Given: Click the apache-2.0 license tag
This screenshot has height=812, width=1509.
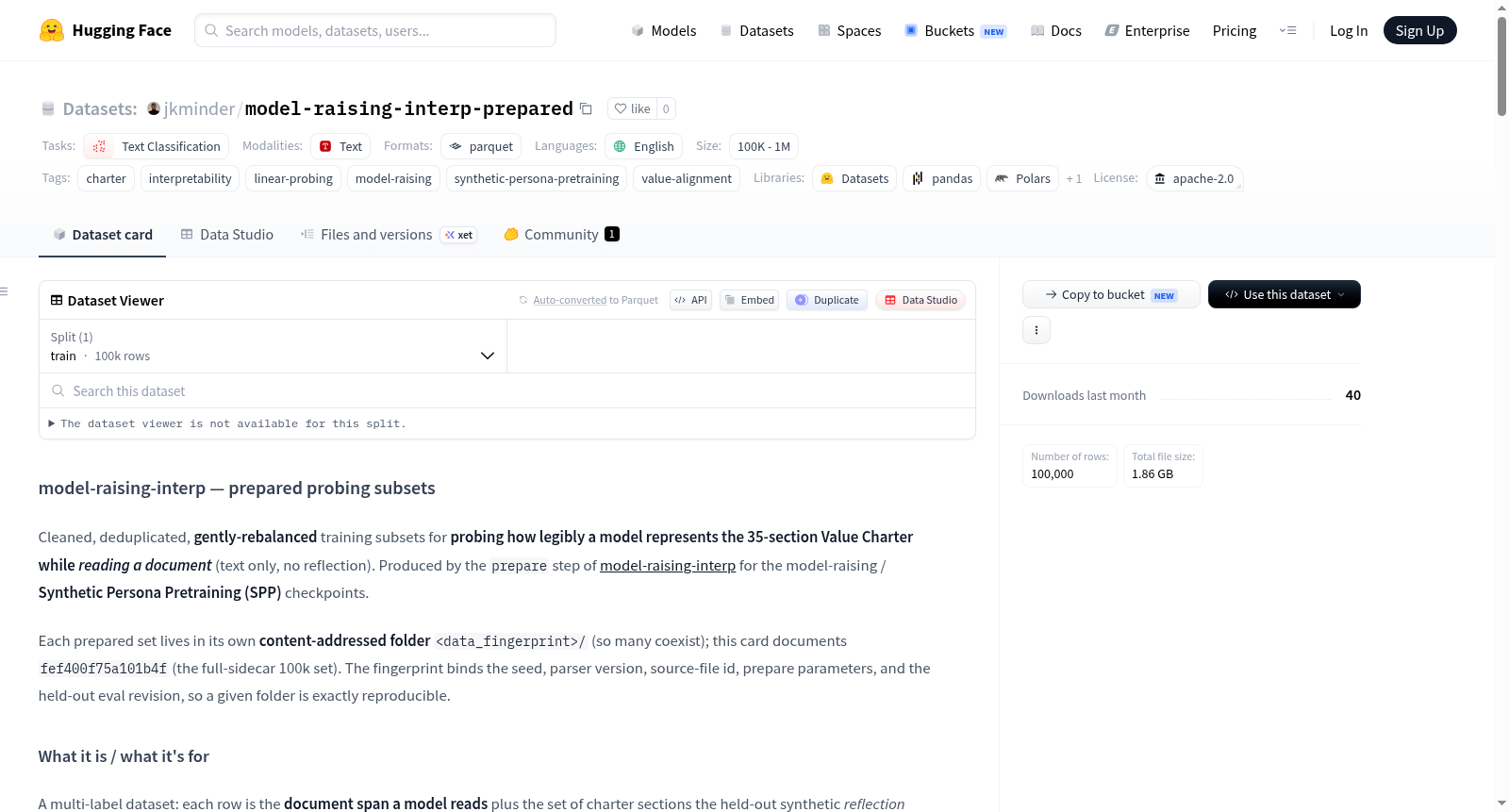Looking at the screenshot, I should pos(1194,178).
